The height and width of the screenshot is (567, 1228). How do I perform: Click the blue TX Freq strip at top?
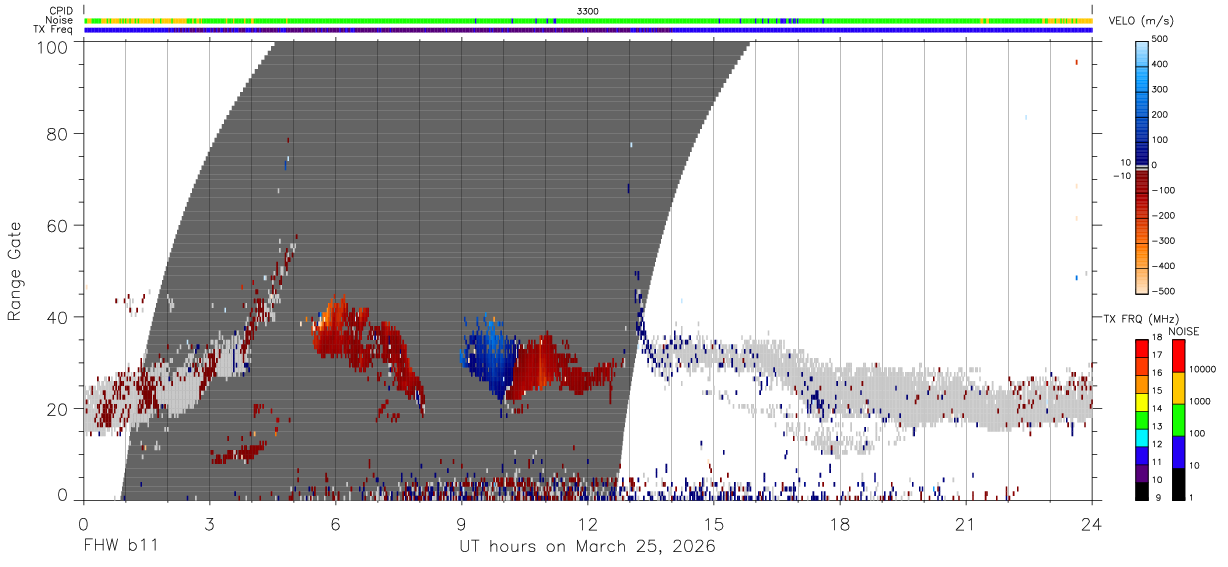[x=588, y=29]
